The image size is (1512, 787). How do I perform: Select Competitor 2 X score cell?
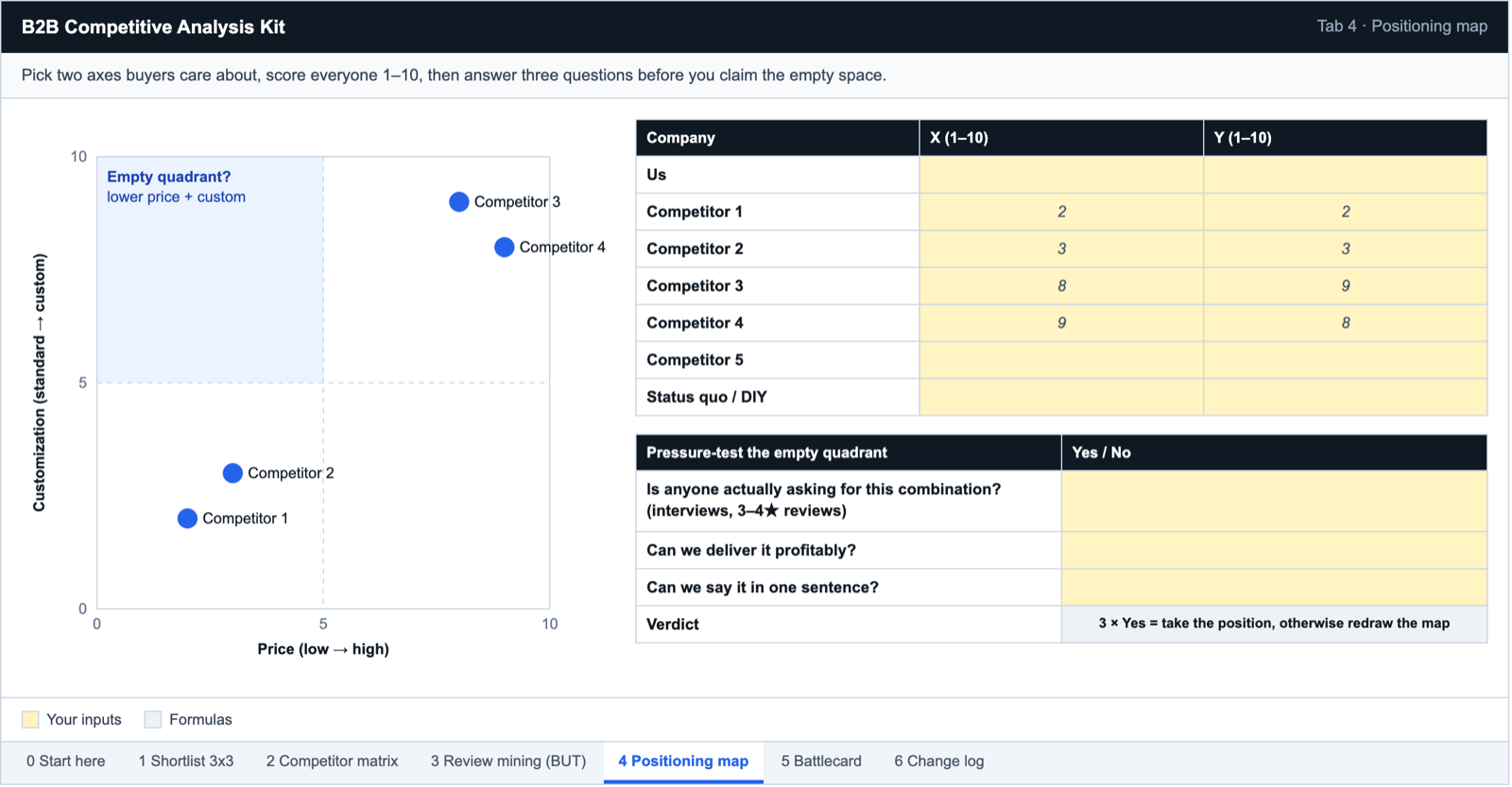(1061, 249)
